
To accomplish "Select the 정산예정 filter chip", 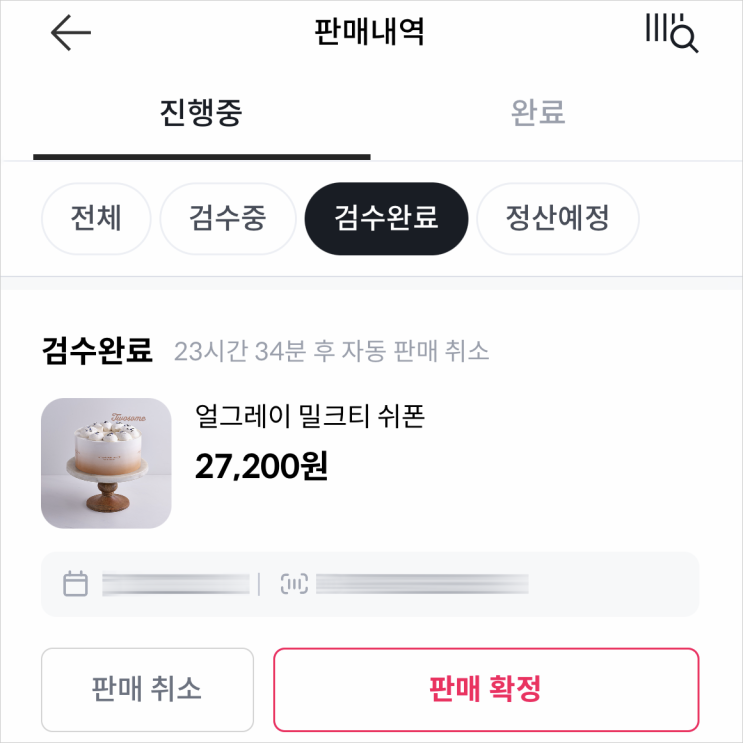I will tap(557, 218).
